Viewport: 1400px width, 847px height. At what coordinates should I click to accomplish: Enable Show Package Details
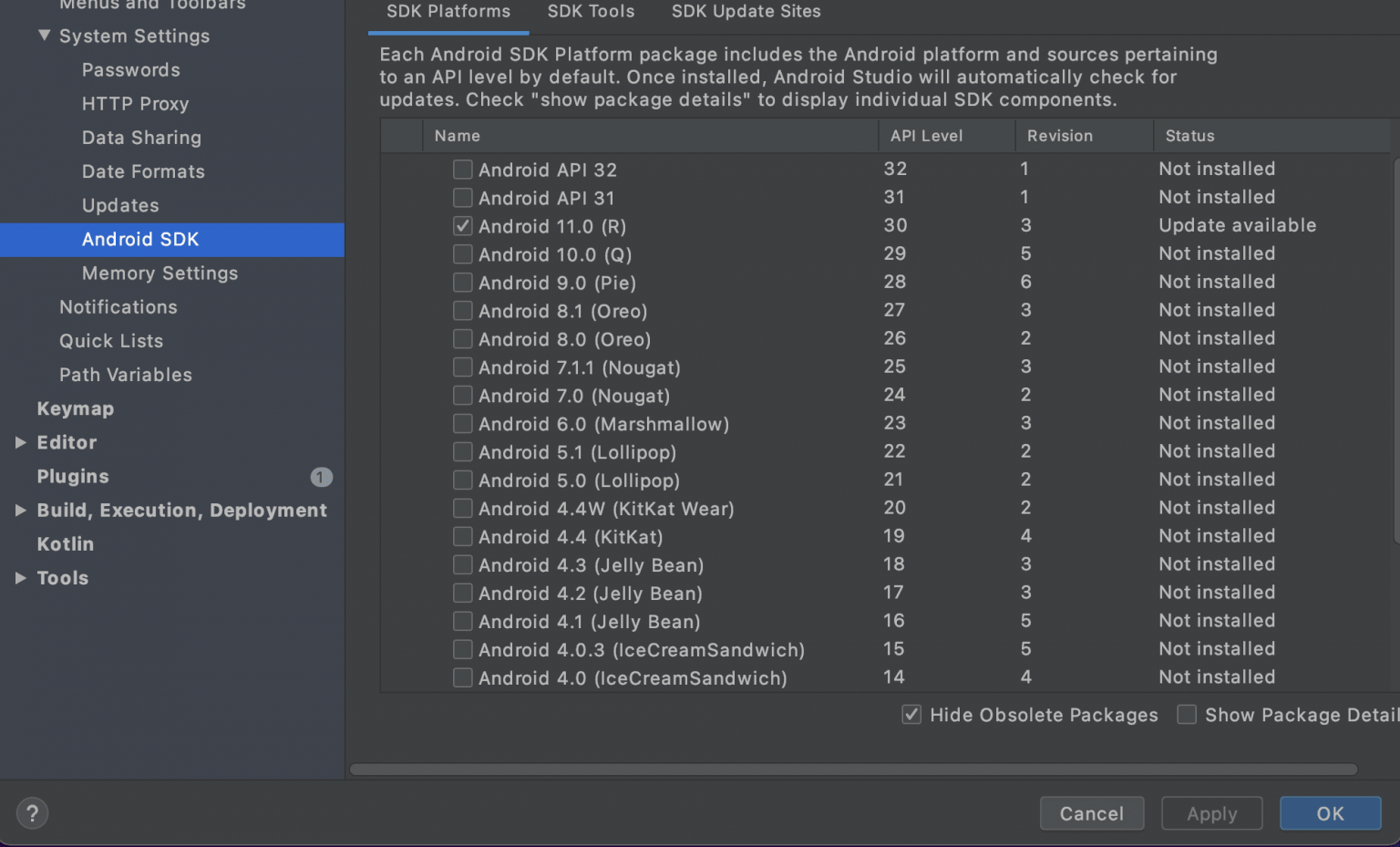coord(1187,715)
